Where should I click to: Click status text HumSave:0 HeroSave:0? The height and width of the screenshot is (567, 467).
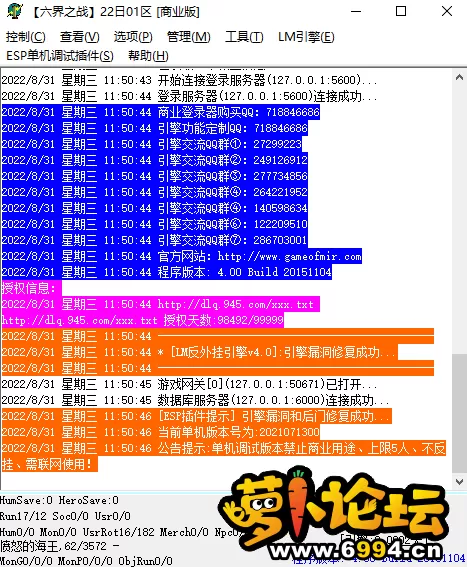pos(59,500)
